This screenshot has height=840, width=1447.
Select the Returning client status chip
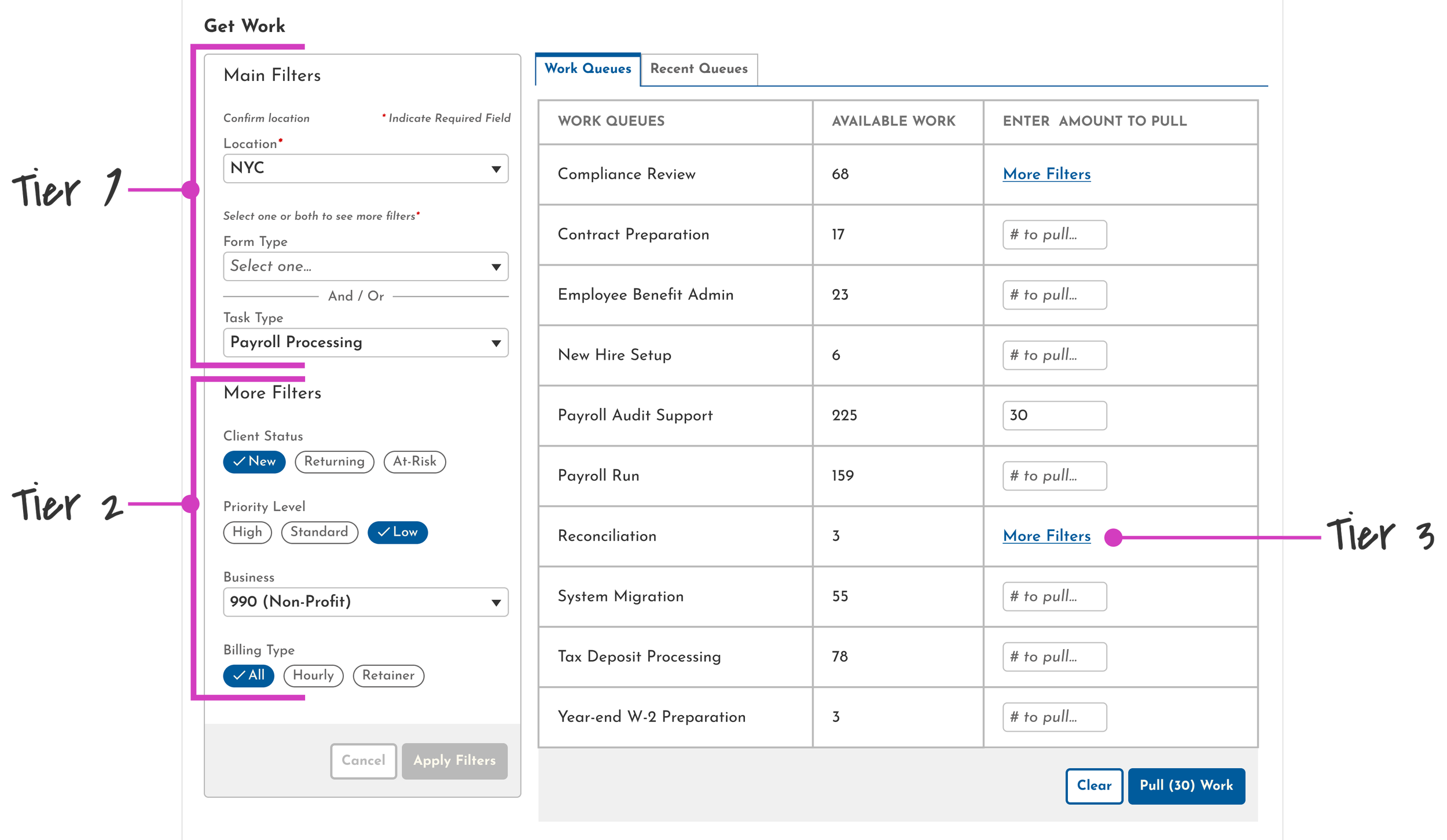[x=334, y=462]
